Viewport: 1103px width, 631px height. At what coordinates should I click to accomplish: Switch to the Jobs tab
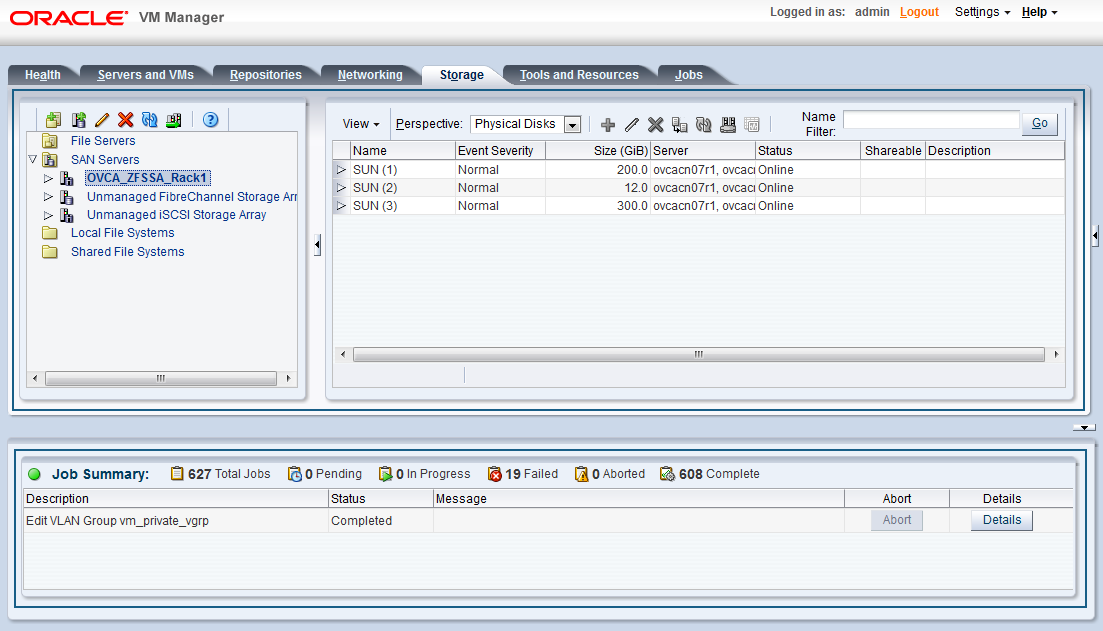(x=689, y=75)
